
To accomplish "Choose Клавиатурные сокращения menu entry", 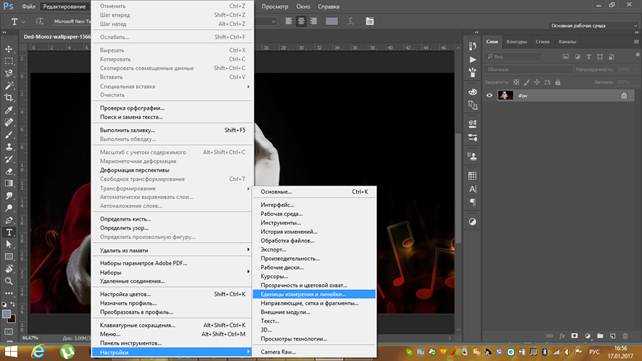I will [172, 325].
